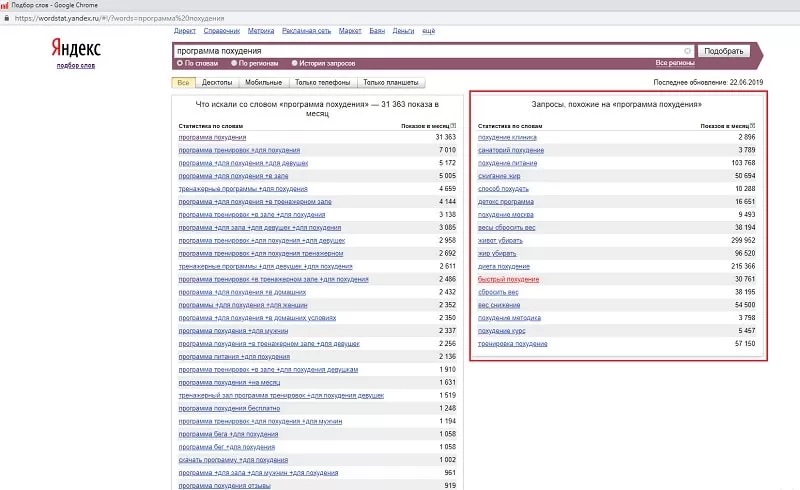Open 'жир убирать' similar query link
This screenshot has width=800, height=490.
tap(497, 253)
